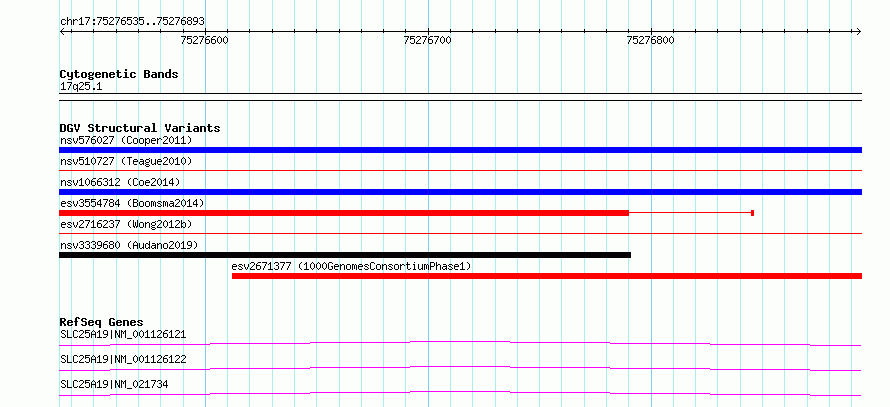
Task: Click the SLC25A19|NM_001126121 transcript label
Action: point(123,334)
